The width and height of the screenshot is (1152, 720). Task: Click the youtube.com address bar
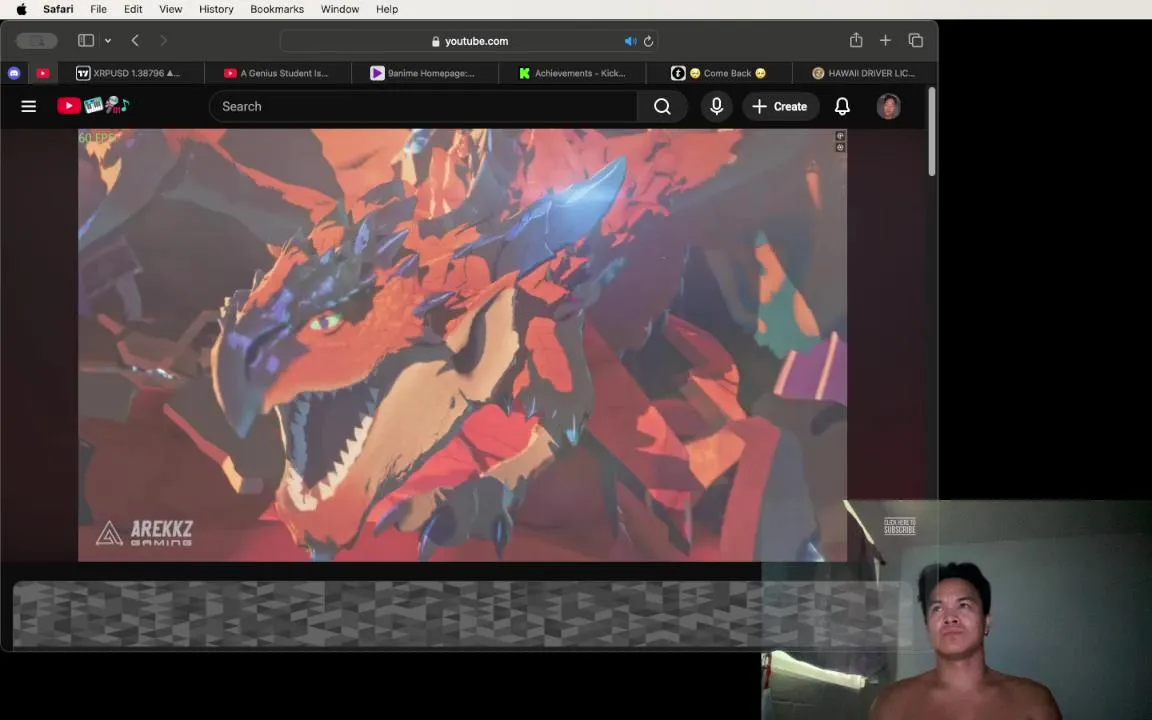[469, 41]
